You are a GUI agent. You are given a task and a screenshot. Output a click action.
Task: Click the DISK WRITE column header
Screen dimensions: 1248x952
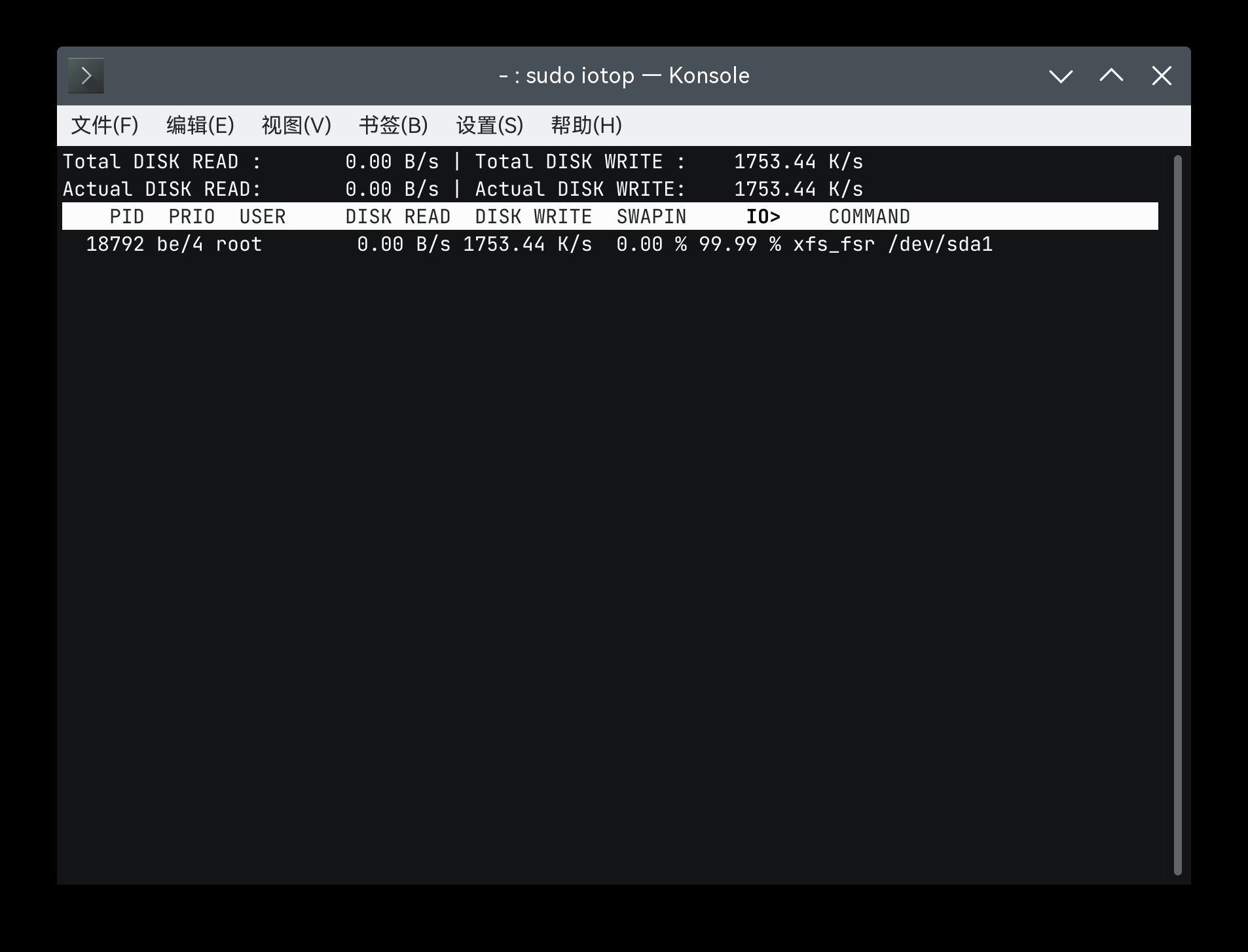click(534, 217)
